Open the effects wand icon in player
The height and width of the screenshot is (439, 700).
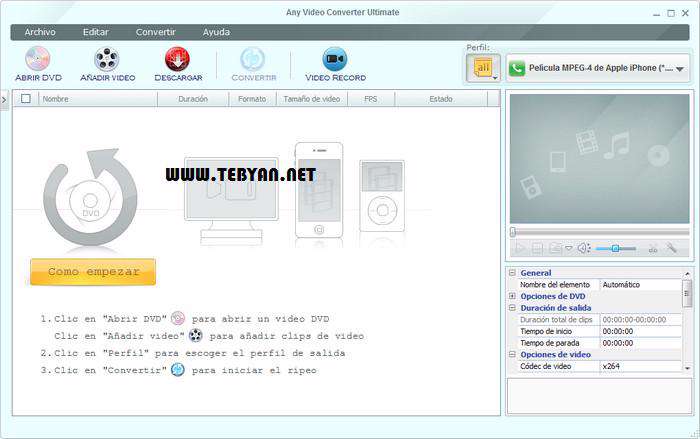coord(672,248)
